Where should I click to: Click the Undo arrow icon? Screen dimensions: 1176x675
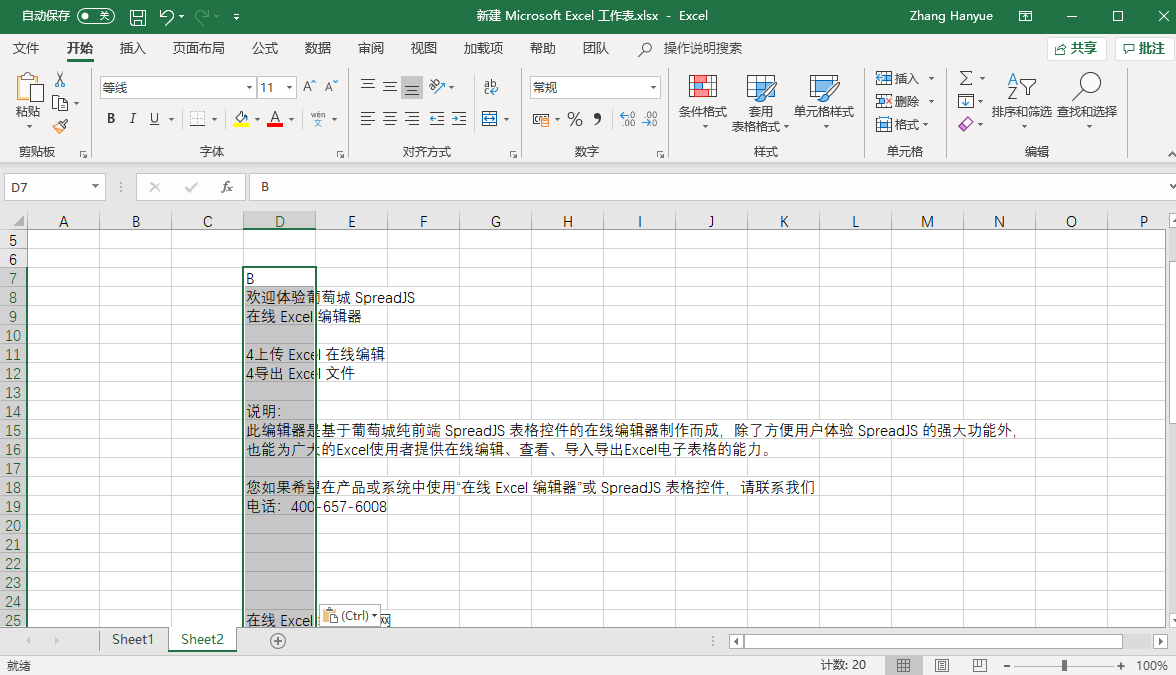[x=166, y=16]
